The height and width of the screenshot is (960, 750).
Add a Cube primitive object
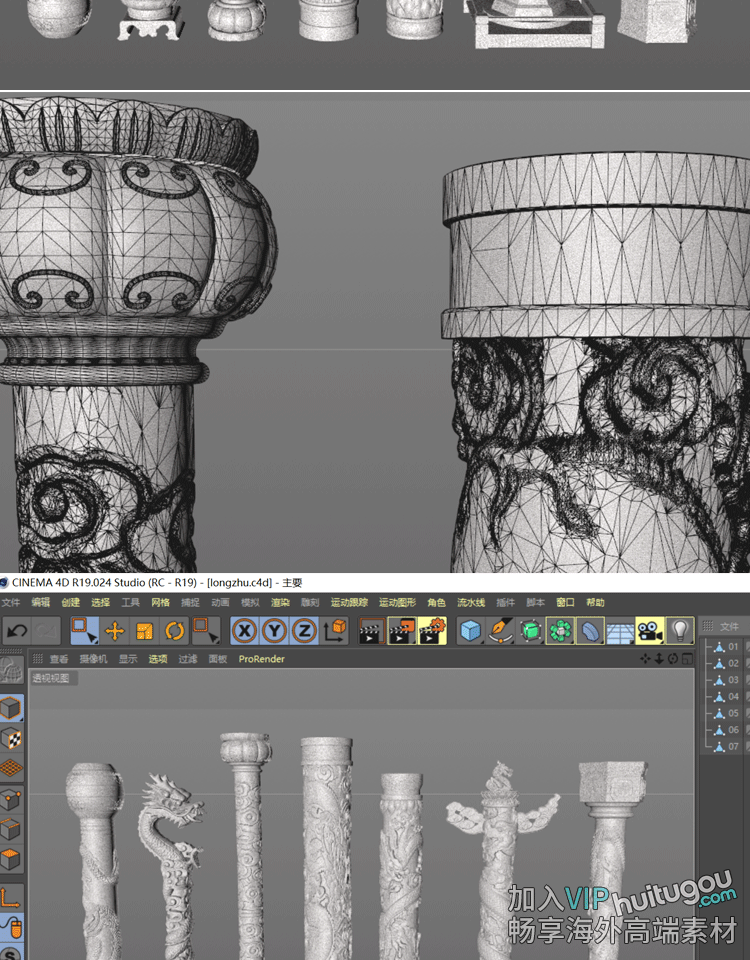(x=471, y=631)
